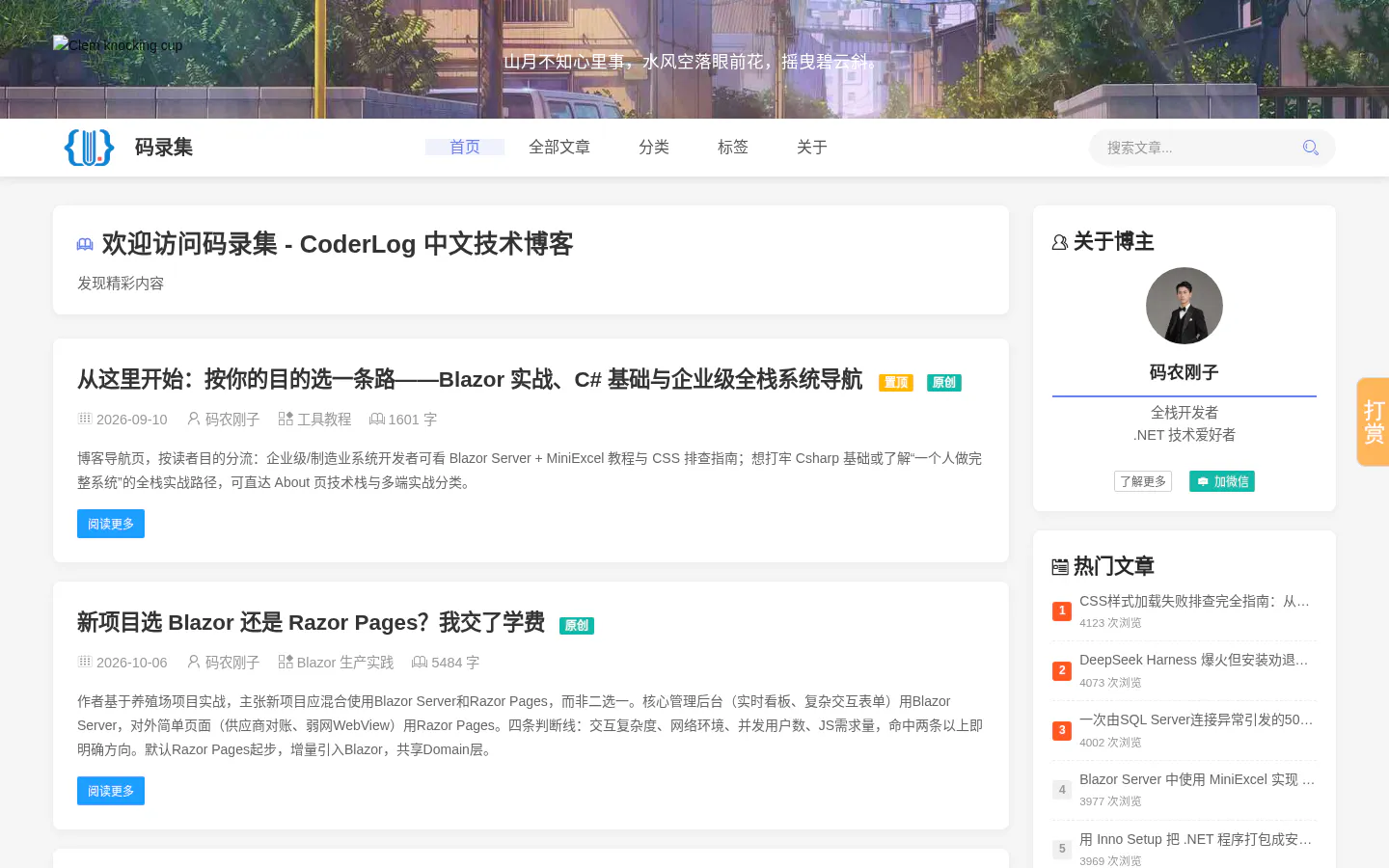Click the 码农刚子 name under the avatar
This screenshot has width=1389, height=868.
click(x=1185, y=372)
